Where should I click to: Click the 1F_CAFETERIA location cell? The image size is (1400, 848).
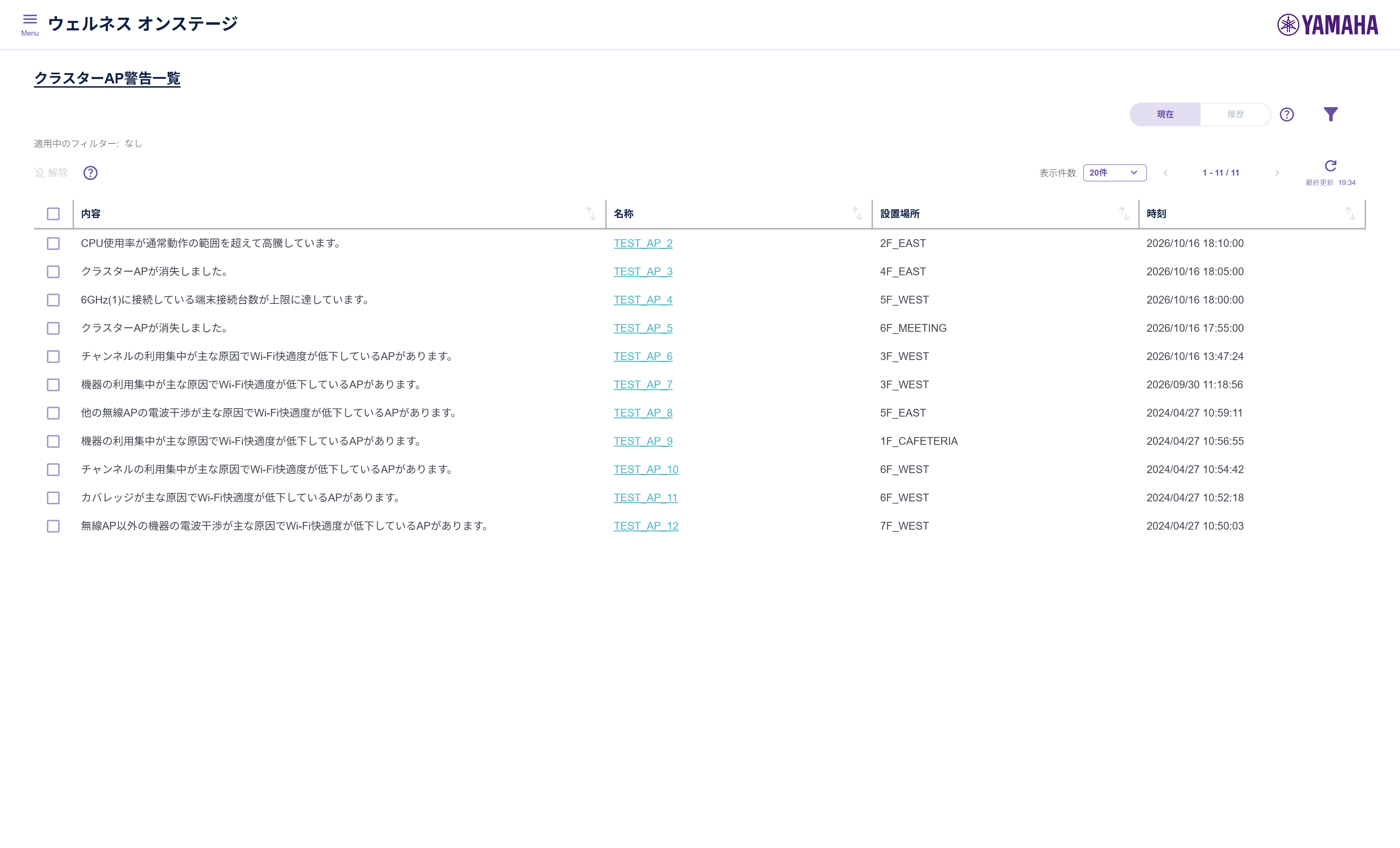tap(919, 441)
